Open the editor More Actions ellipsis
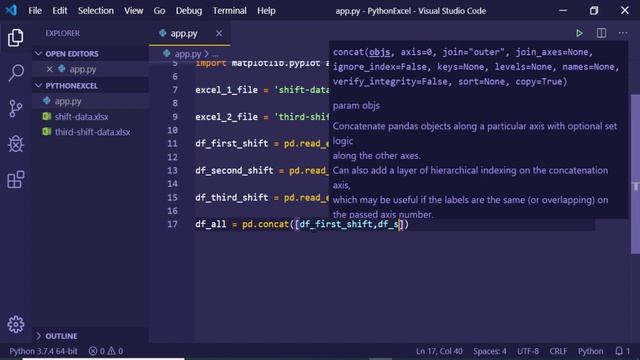640x360 pixels. coord(623,33)
